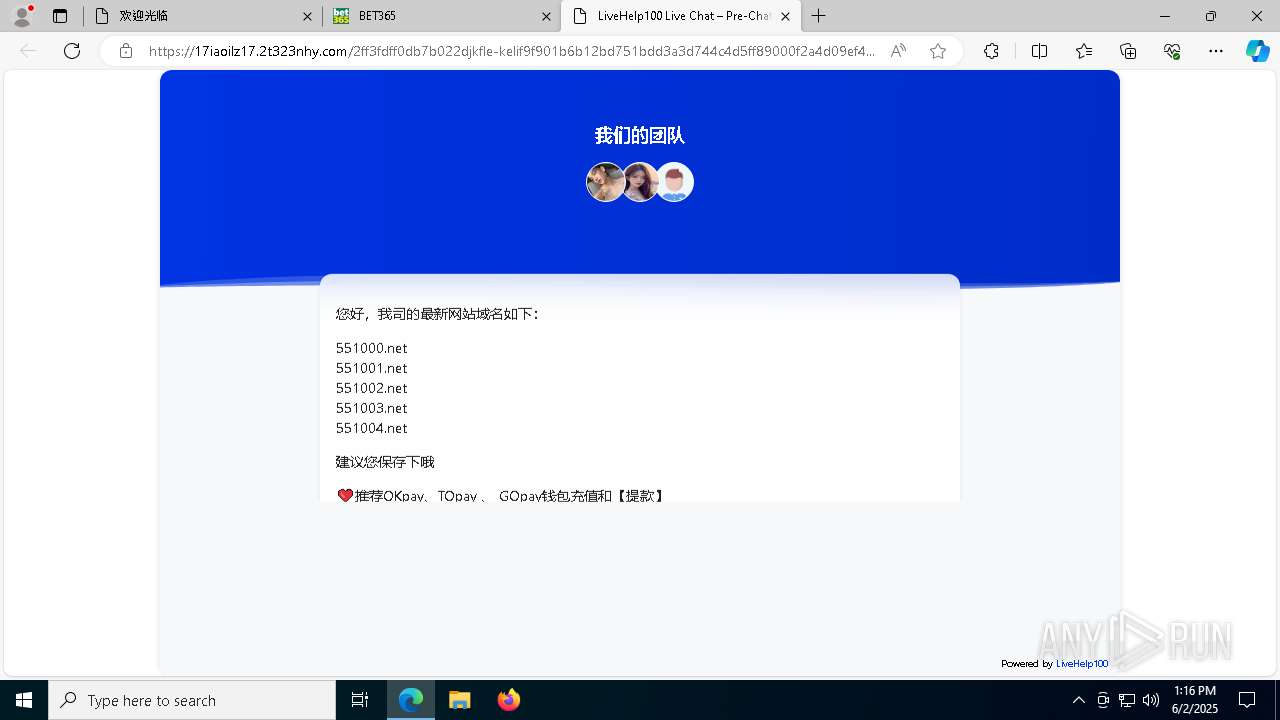Minimize the browser window
Screen dimensions: 1280x720
coord(1165,16)
